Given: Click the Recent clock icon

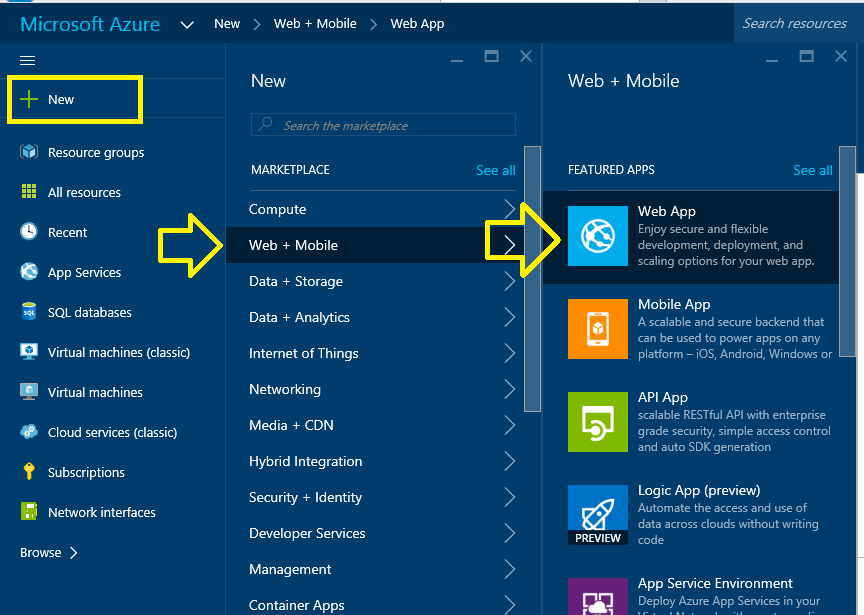Looking at the screenshot, I should coord(29,231).
